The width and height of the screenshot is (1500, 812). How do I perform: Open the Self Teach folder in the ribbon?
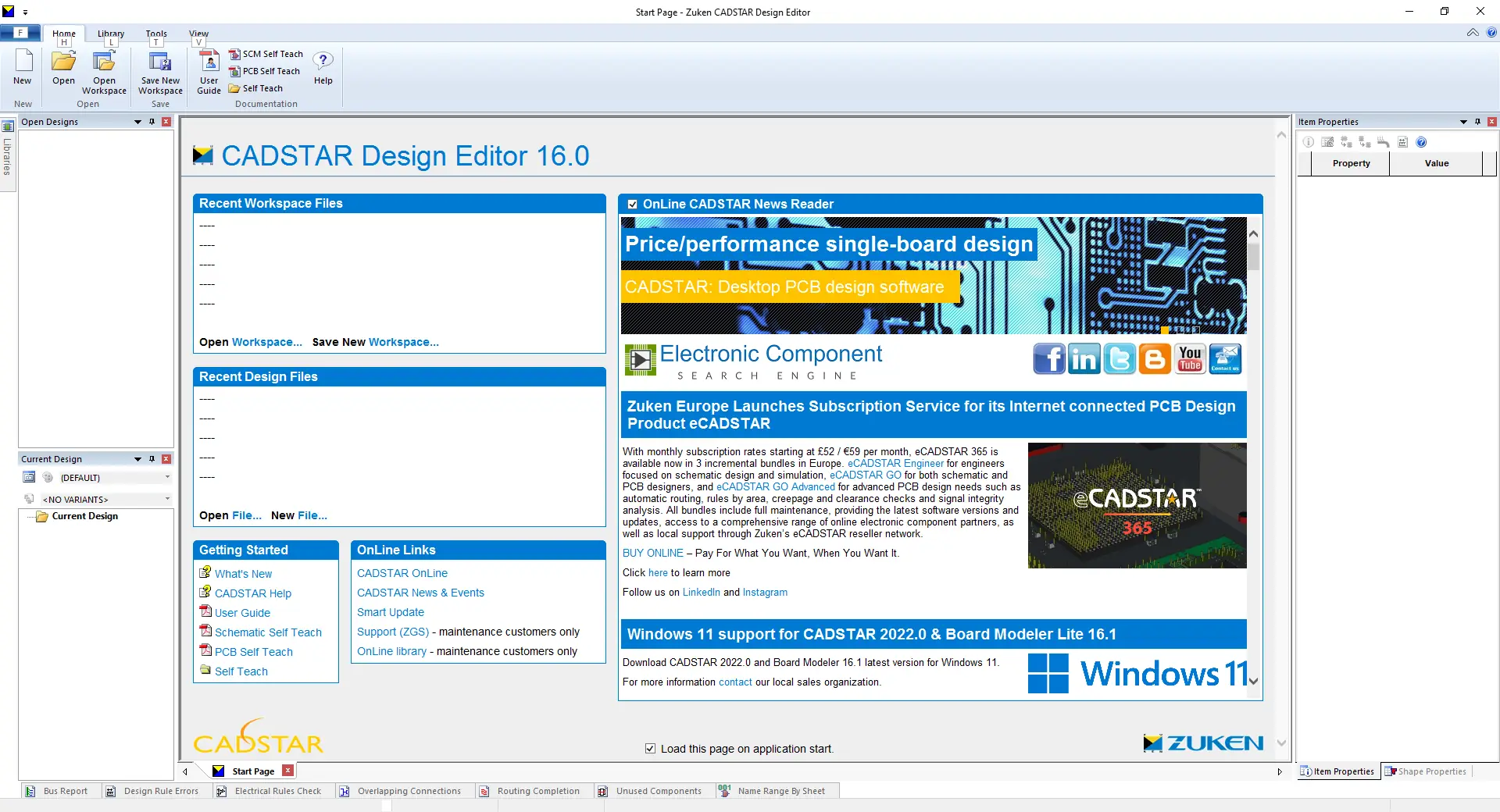(255, 88)
